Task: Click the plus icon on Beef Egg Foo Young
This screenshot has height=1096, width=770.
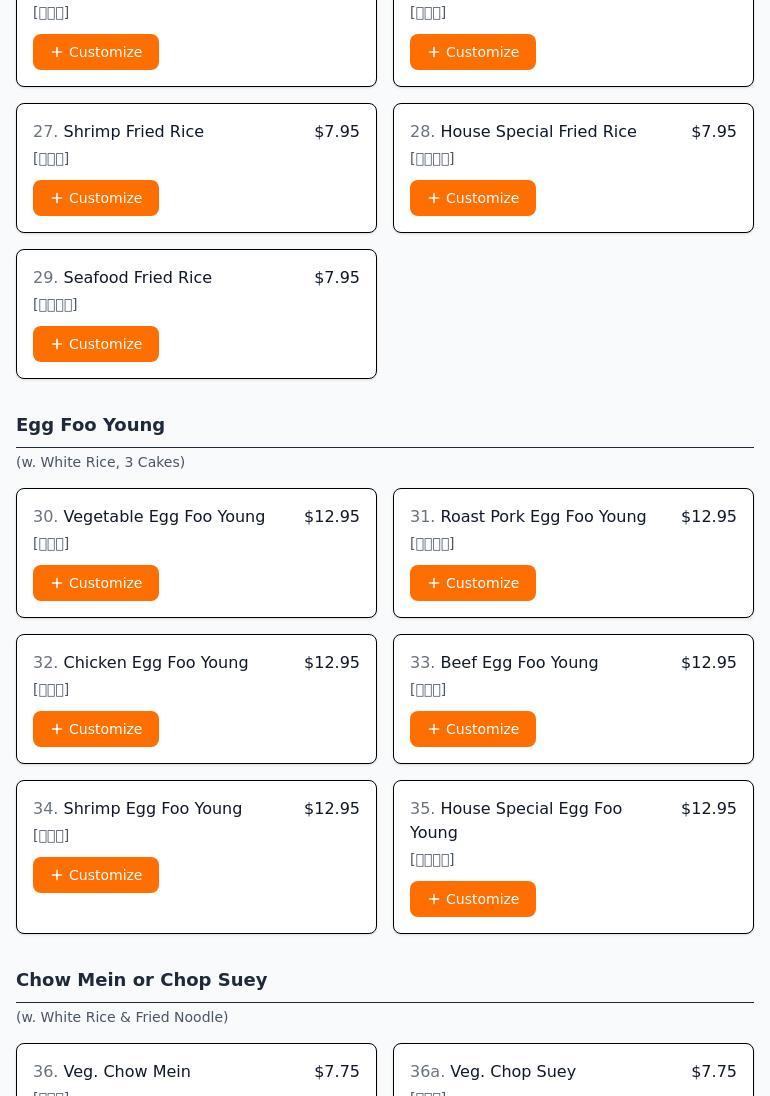Action: coord(434,729)
